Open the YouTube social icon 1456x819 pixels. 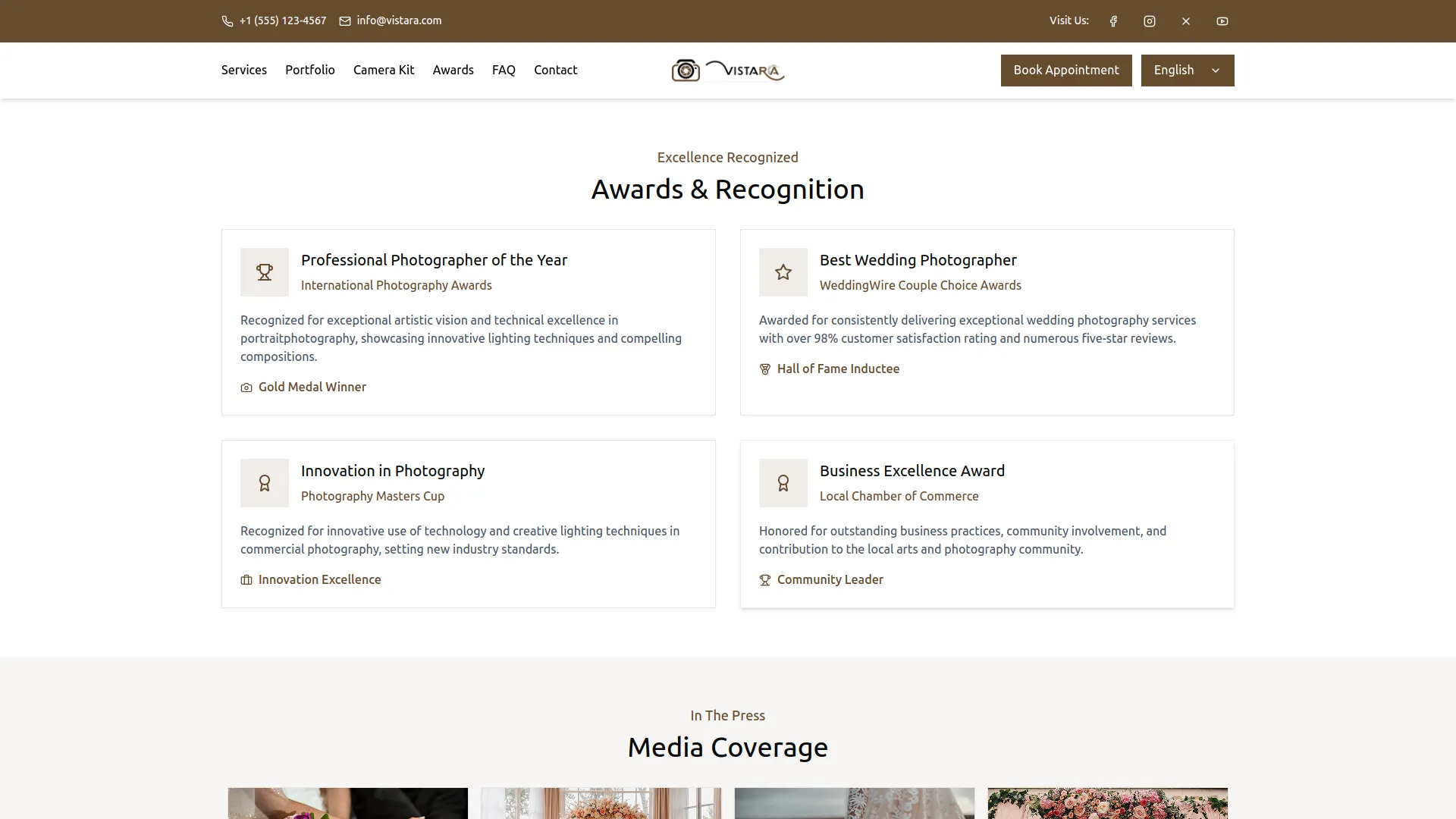coord(1222,20)
